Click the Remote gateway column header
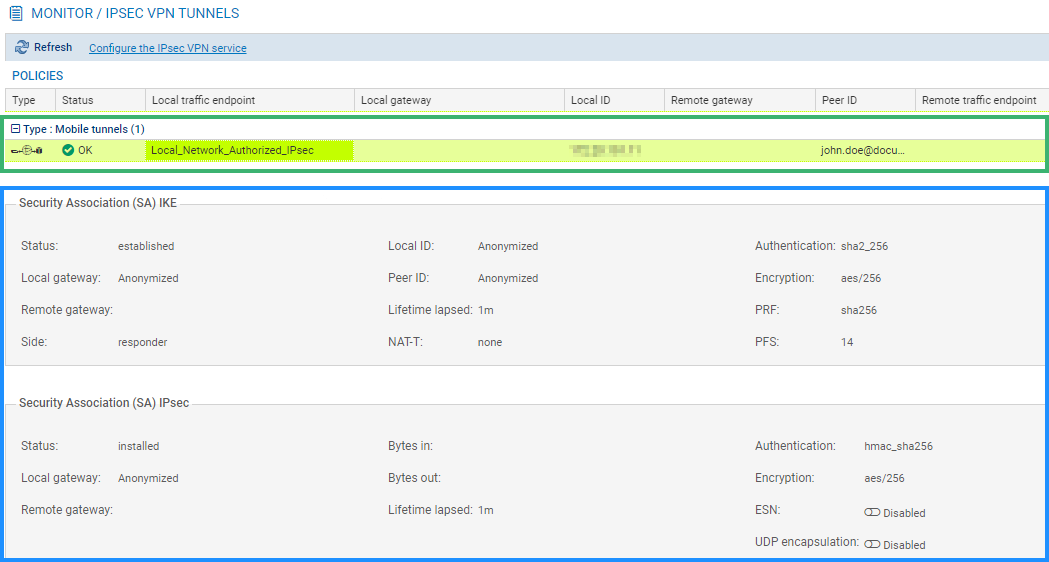The height and width of the screenshot is (562, 1049). [x=711, y=100]
